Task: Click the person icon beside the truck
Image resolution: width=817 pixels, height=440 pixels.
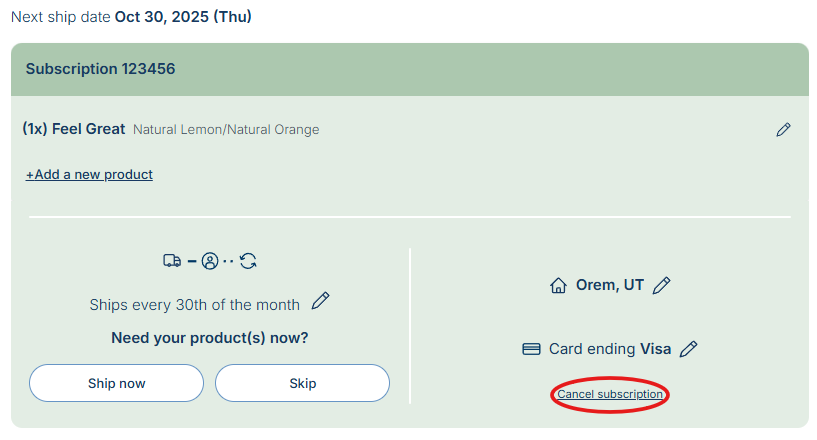Action: pyautogui.click(x=210, y=261)
